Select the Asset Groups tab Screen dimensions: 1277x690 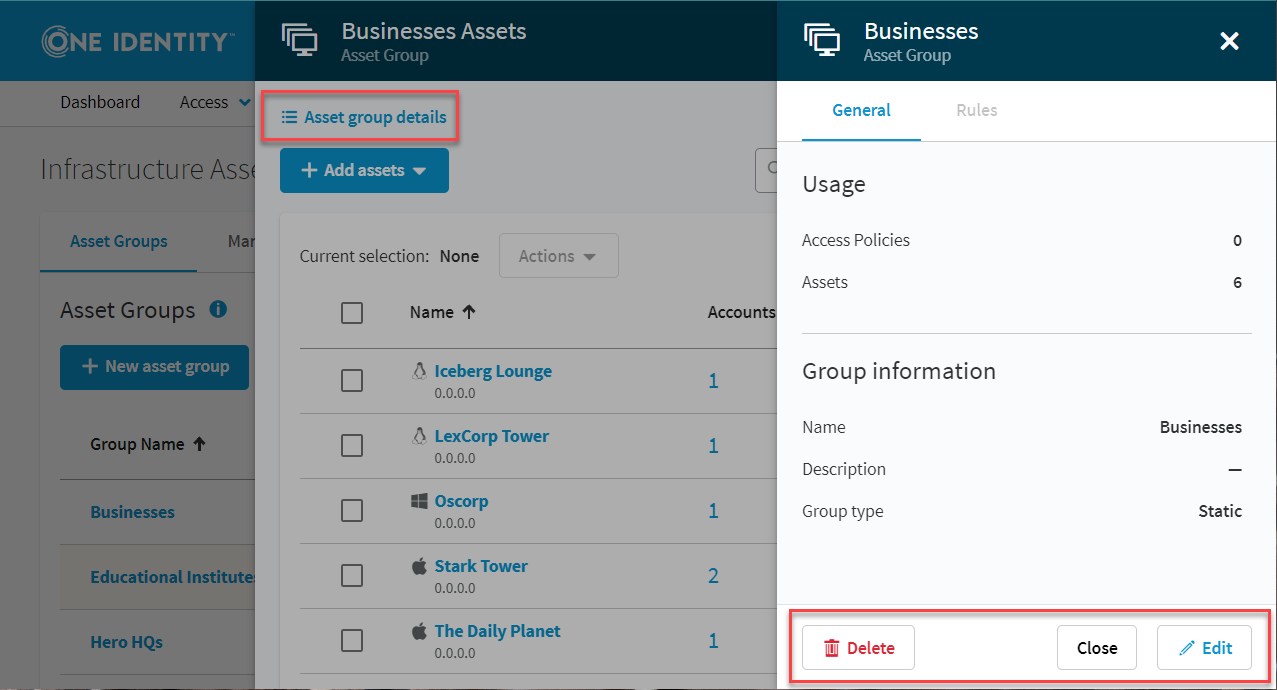119,241
